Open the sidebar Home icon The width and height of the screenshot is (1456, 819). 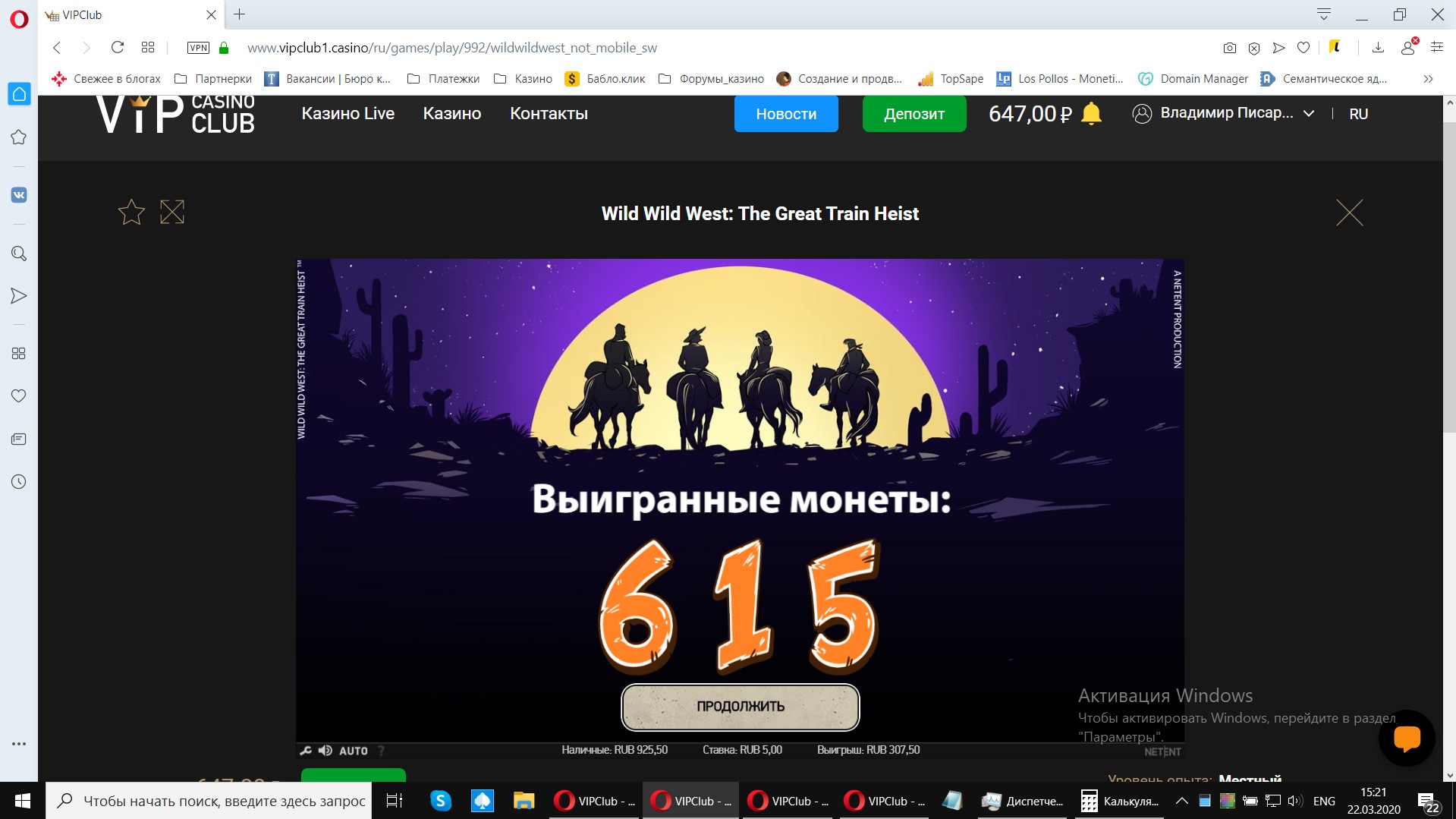tap(19, 94)
